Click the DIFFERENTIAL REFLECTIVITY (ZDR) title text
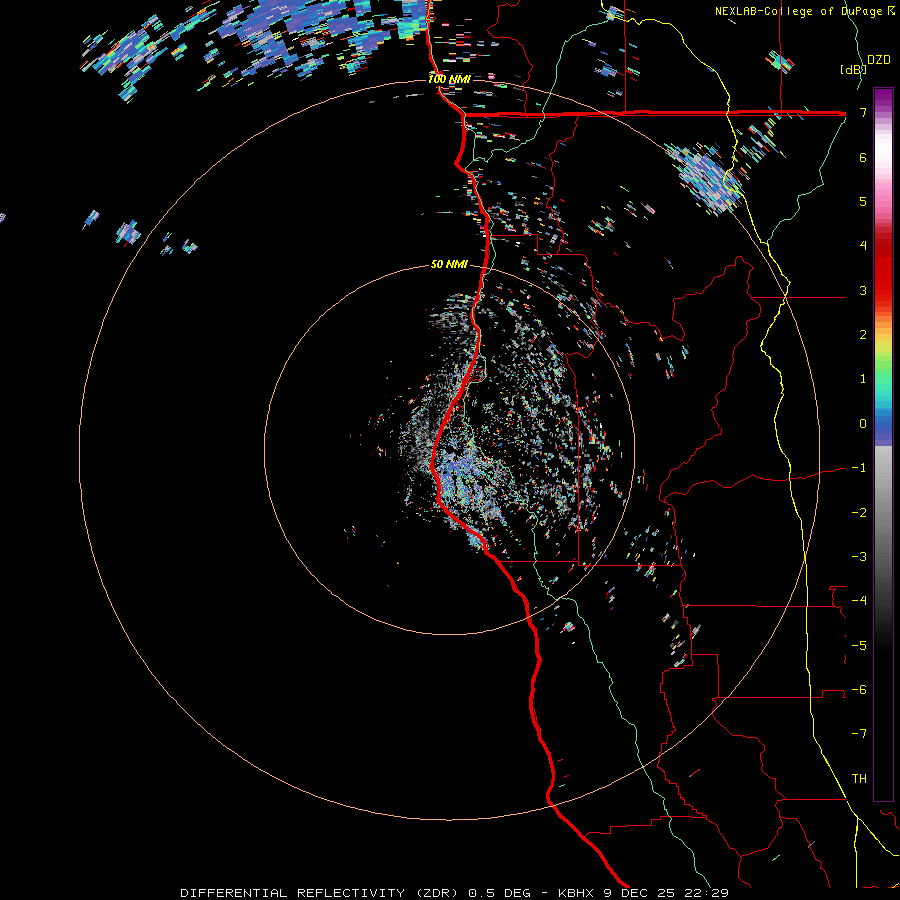 (321, 893)
